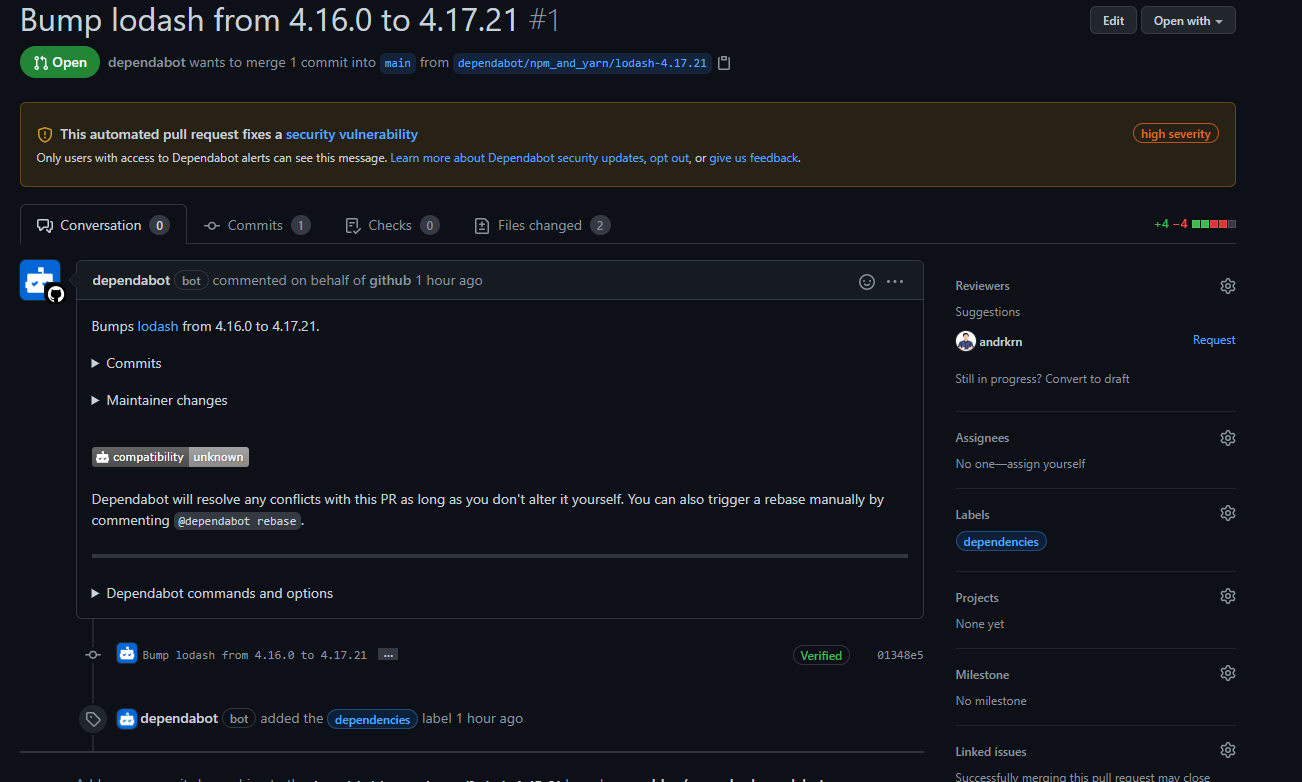
Task: Switch to the Files changed tab
Action: click(x=541, y=225)
